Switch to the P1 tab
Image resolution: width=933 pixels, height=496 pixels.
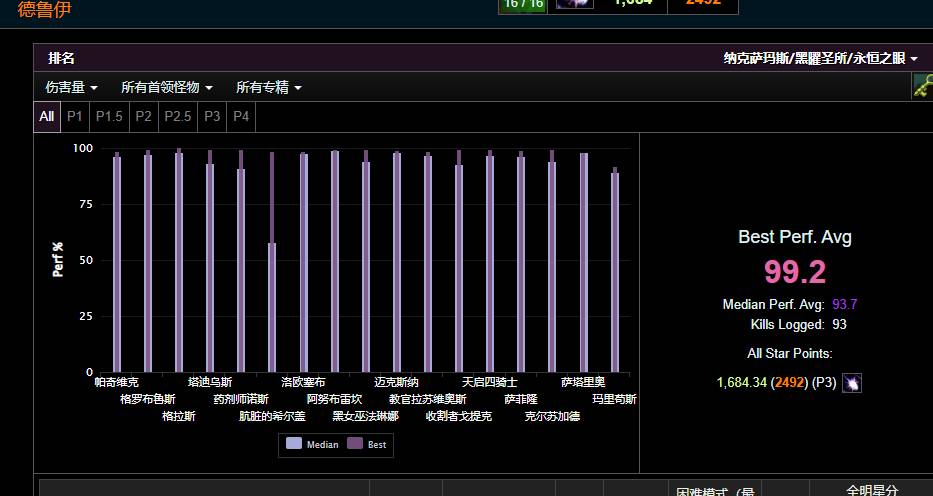75,117
